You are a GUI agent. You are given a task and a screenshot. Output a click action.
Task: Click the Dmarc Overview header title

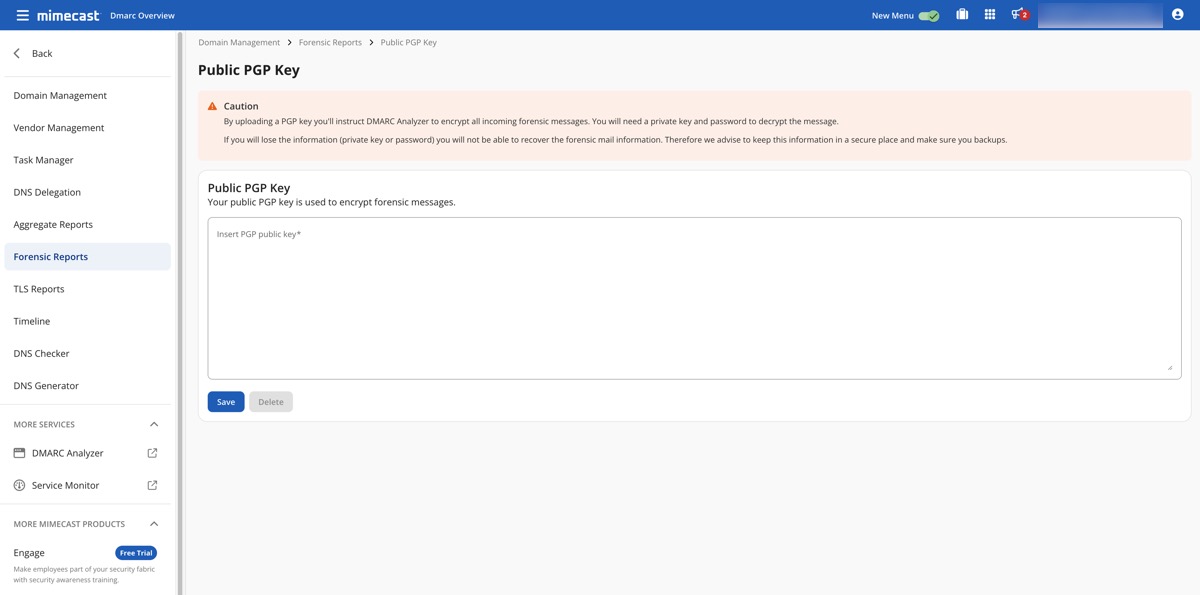[142, 16]
